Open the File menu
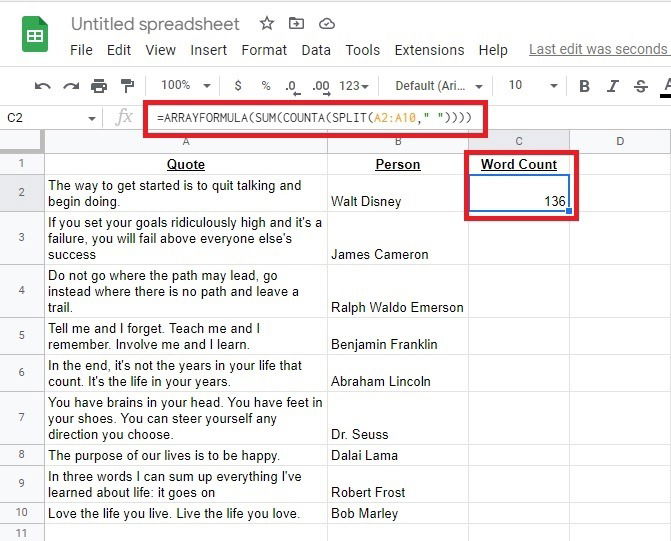This screenshot has width=671, height=541. [81, 50]
